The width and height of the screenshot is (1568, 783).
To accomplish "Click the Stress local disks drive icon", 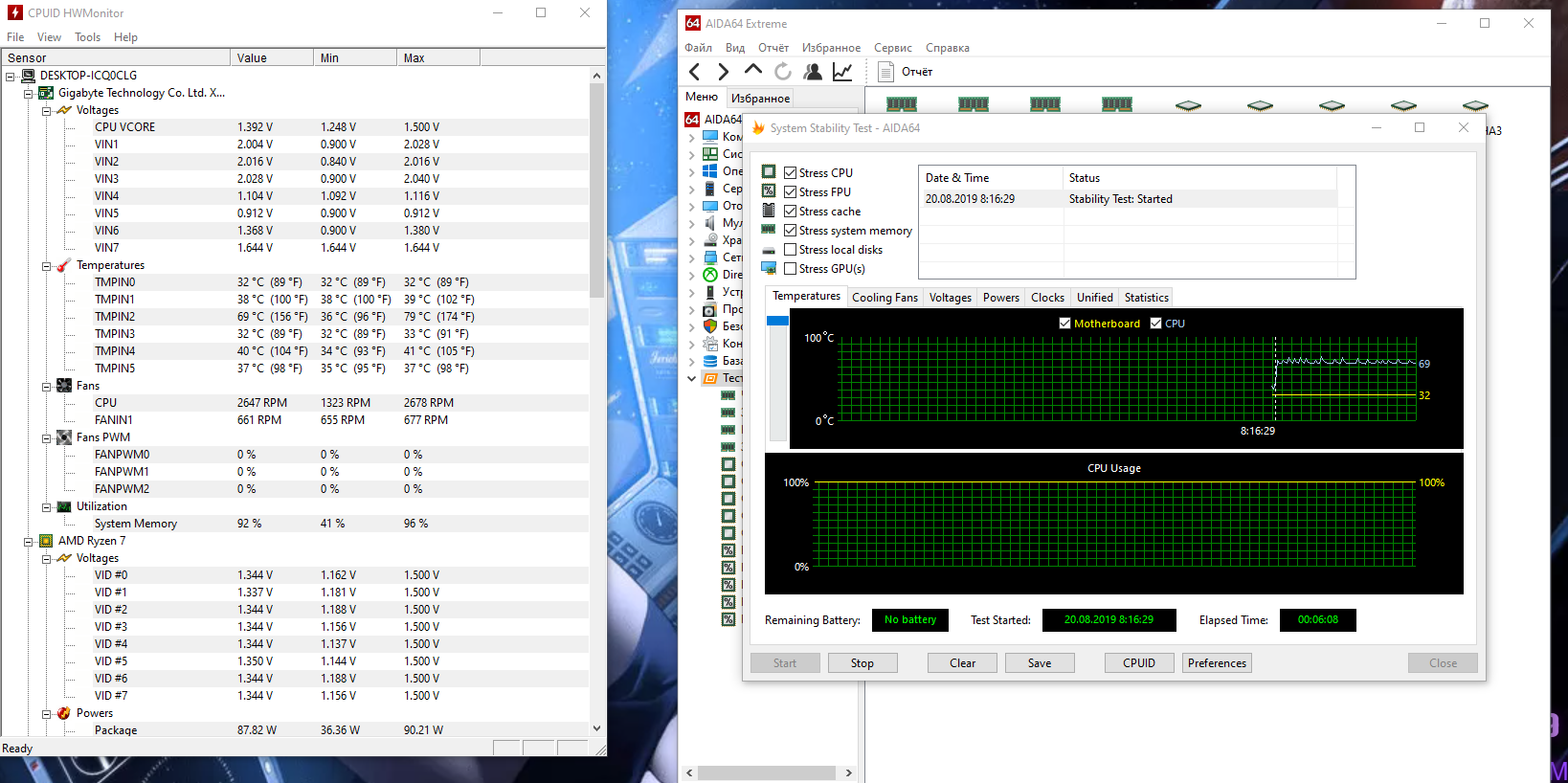I will click(x=769, y=250).
